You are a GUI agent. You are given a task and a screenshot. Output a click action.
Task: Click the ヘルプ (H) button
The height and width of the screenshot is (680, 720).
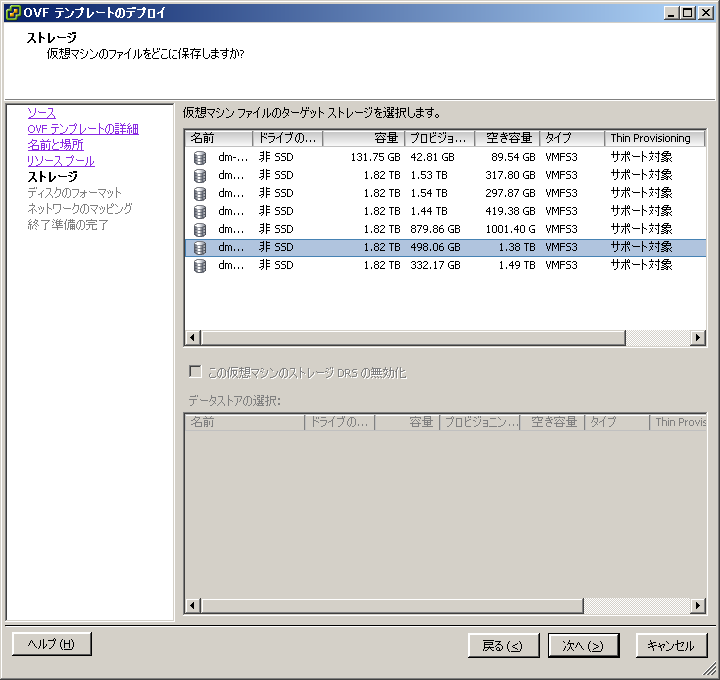[x=51, y=644]
